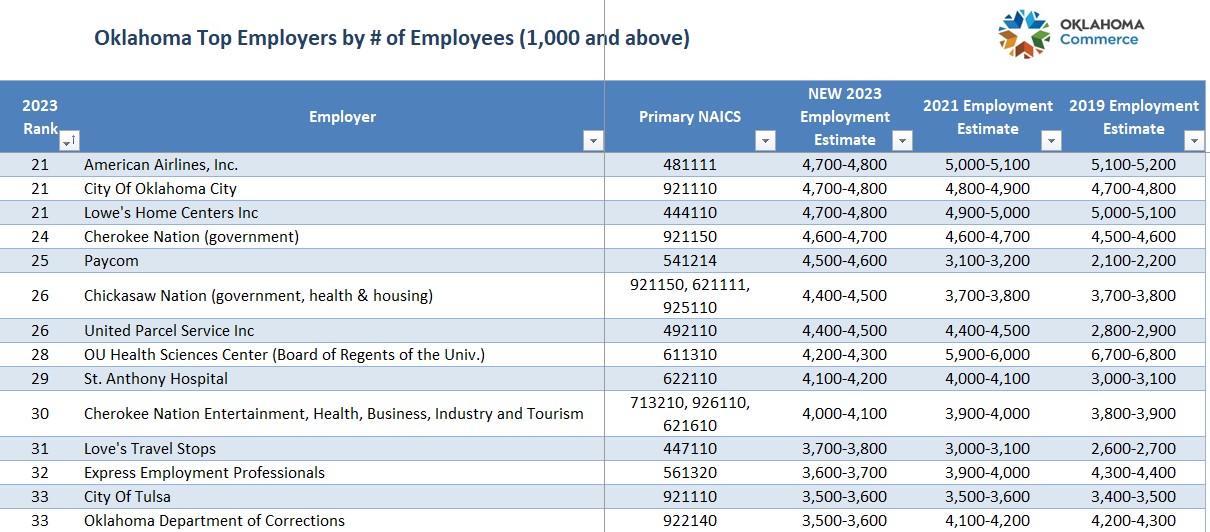Select the title 'Oklahoma Top Employers' heading

(391, 39)
